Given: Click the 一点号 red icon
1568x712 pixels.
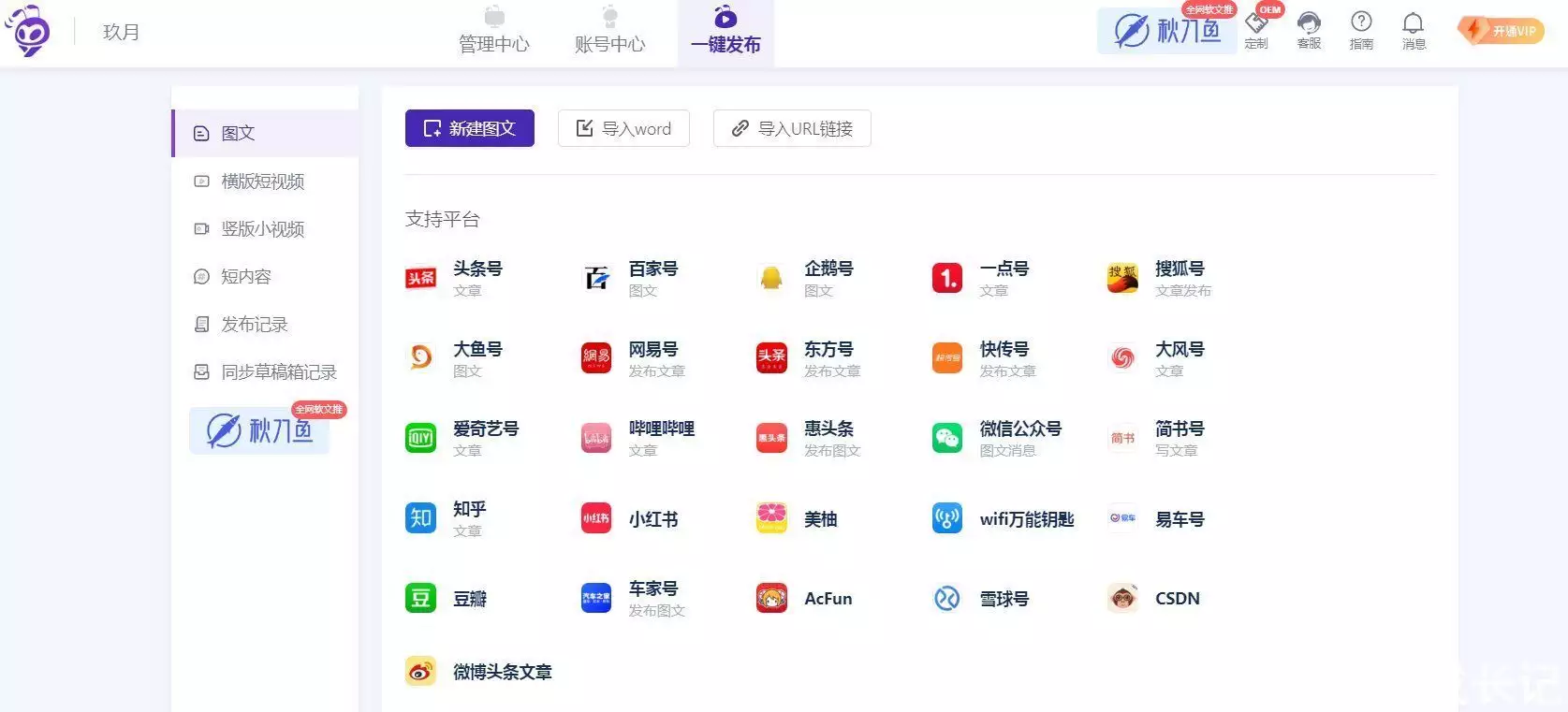Looking at the screenshot, I should 947,278.
